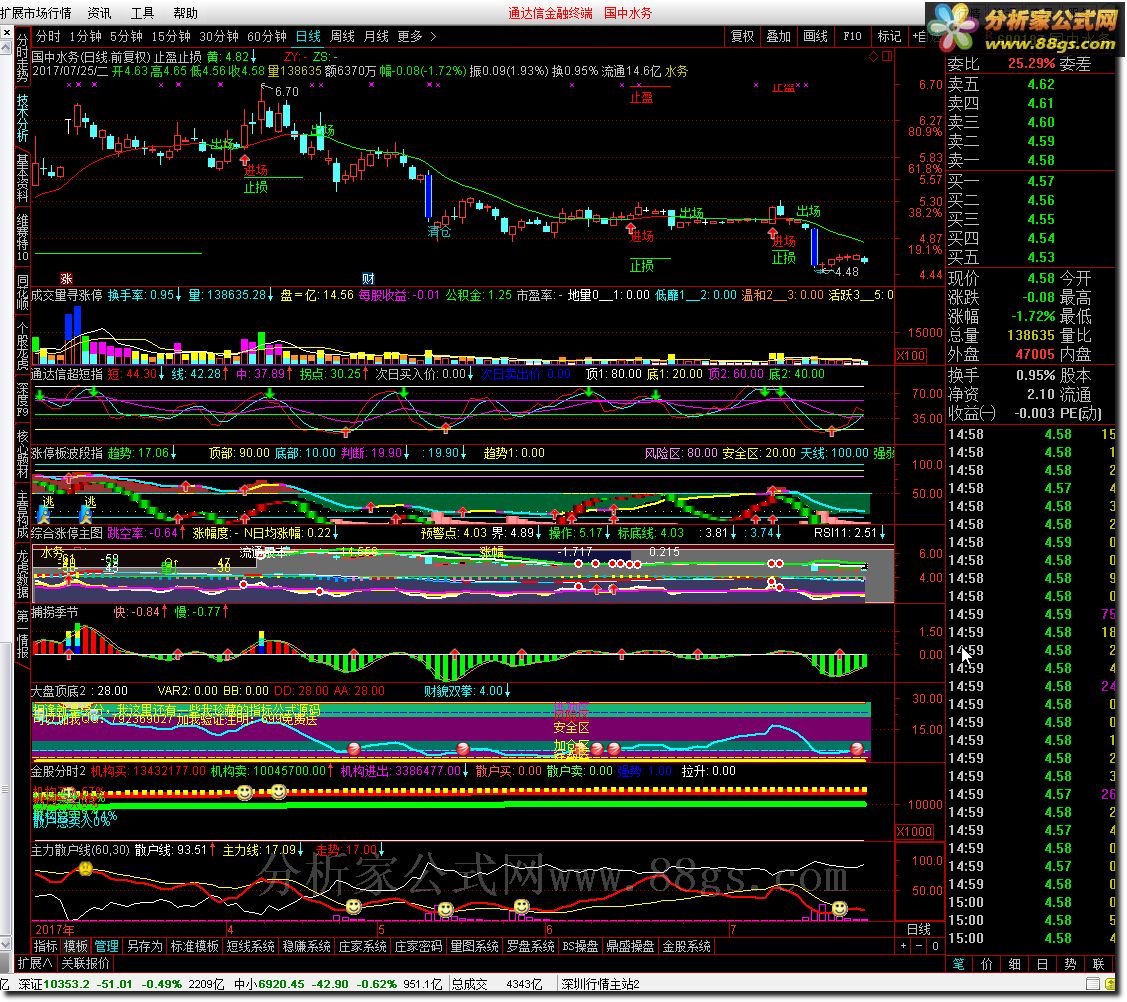Switch to 5分钟 period

pyautogui.click(x=126, y=36)
